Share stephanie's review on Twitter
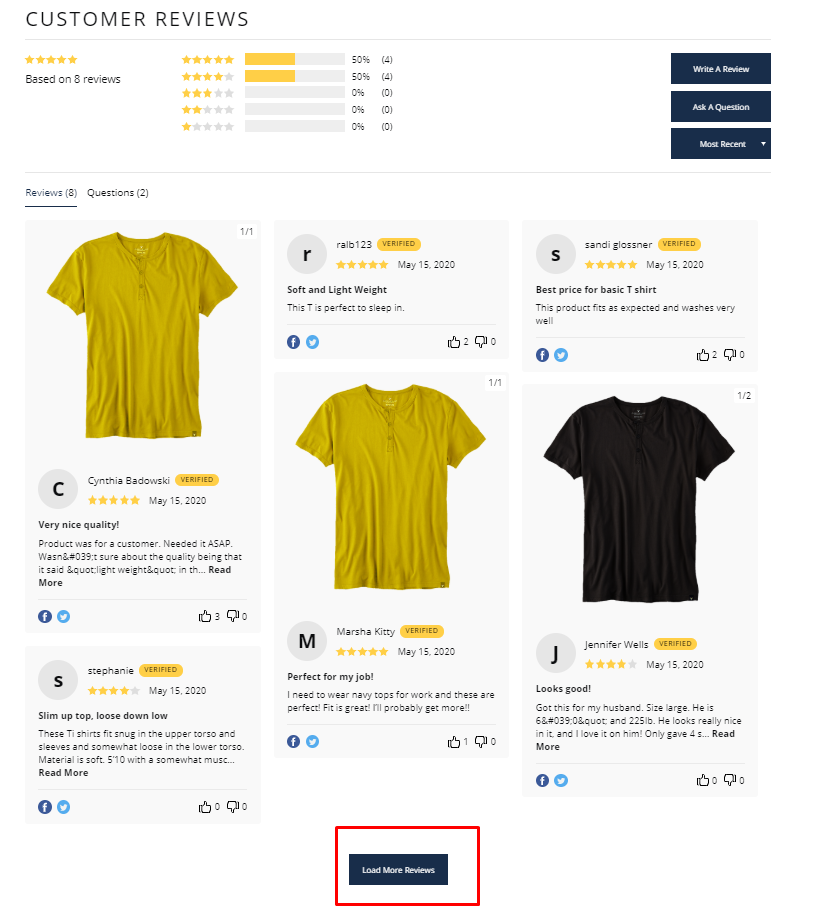The height and width of the screenshot is (912, 837). 63,807
